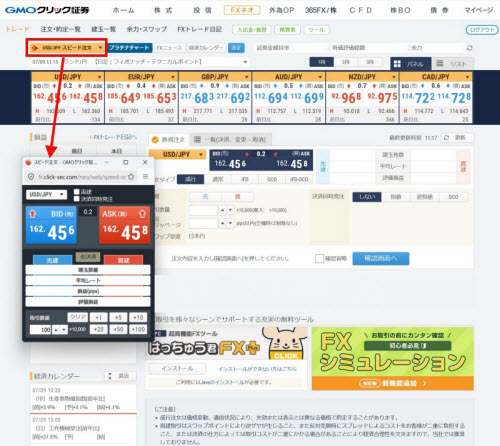Refresh the account balance with the circular arrow icon
The image size is (500, 446).
[x=470, y=48]
